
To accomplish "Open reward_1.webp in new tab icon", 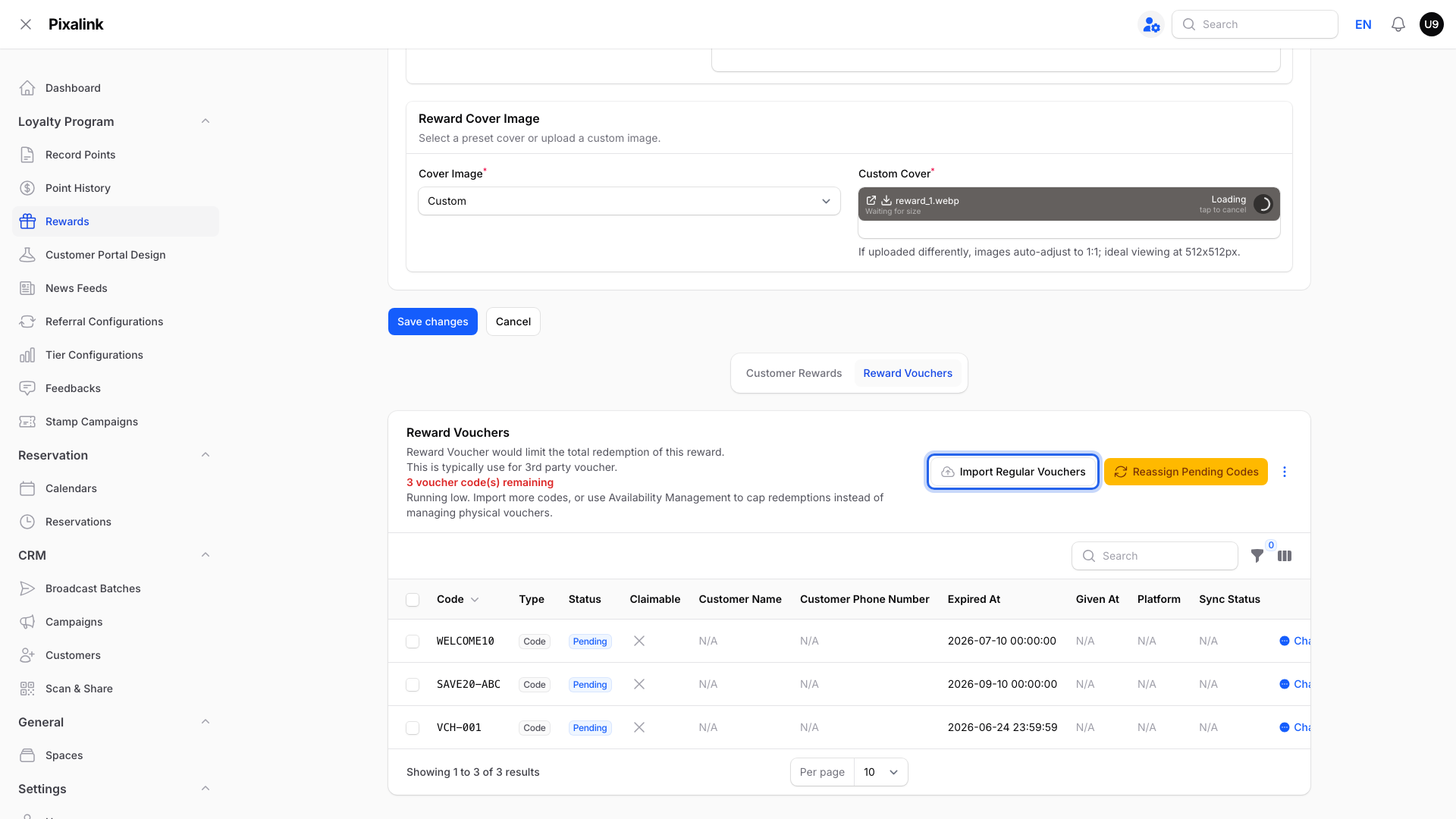I will point(871,200).
